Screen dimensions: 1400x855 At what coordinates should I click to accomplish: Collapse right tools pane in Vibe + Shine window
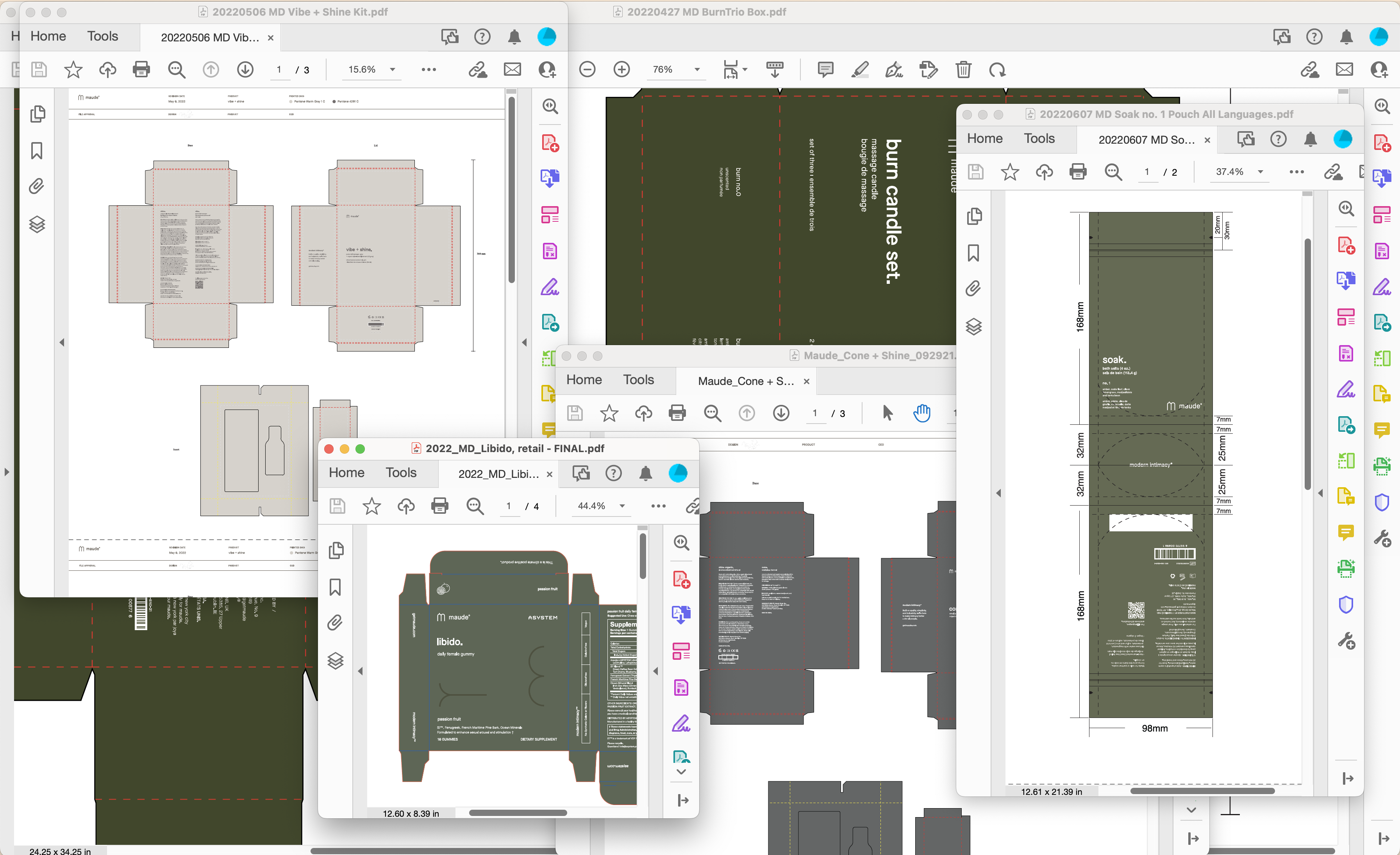(525, 342)
